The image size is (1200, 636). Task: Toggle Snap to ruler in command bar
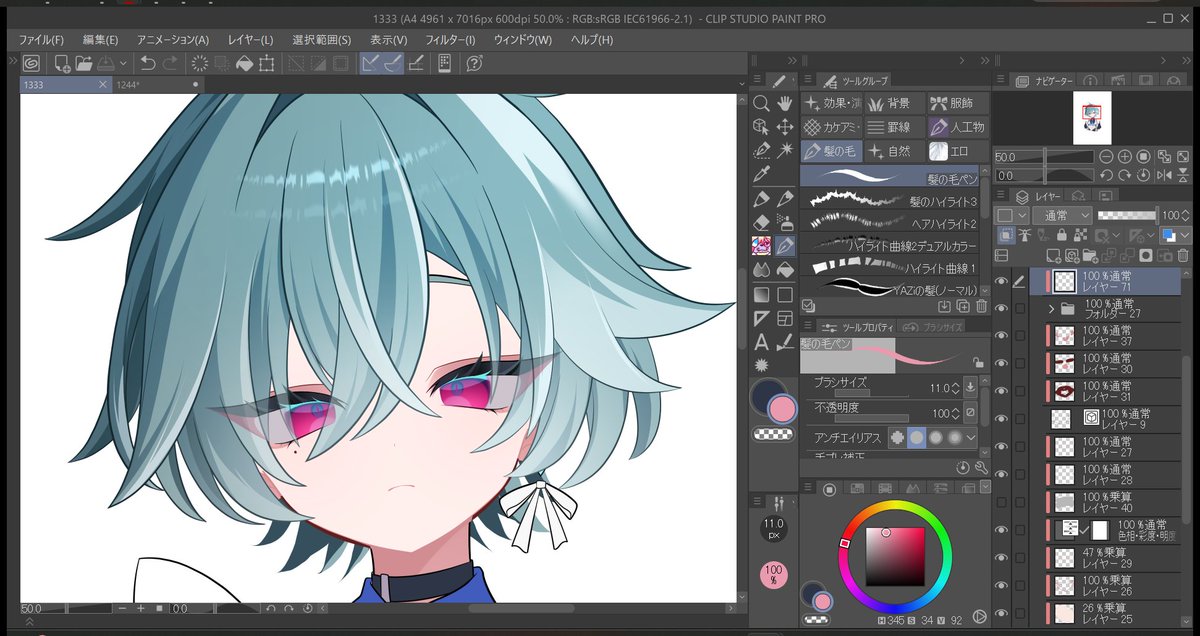(370, 63)
